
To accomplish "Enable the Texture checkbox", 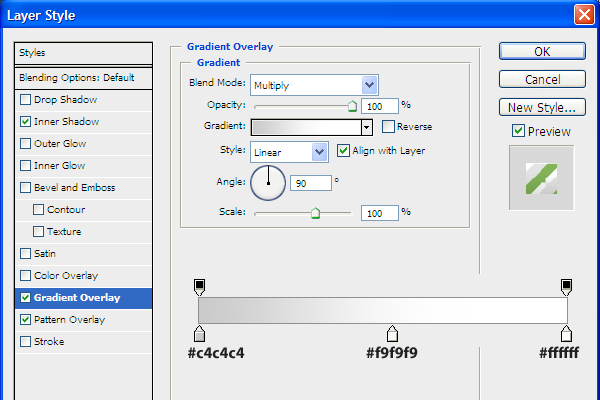I will [38, 232].
